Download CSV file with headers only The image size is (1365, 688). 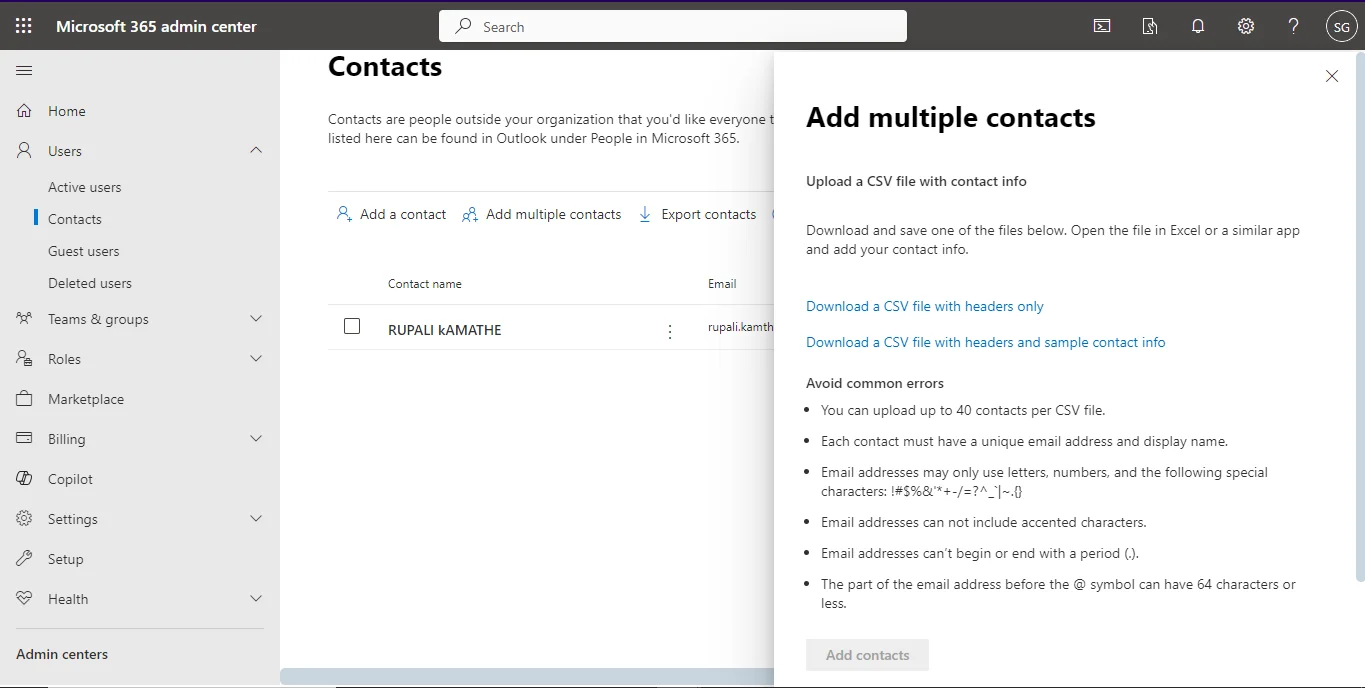pos(925,306)
